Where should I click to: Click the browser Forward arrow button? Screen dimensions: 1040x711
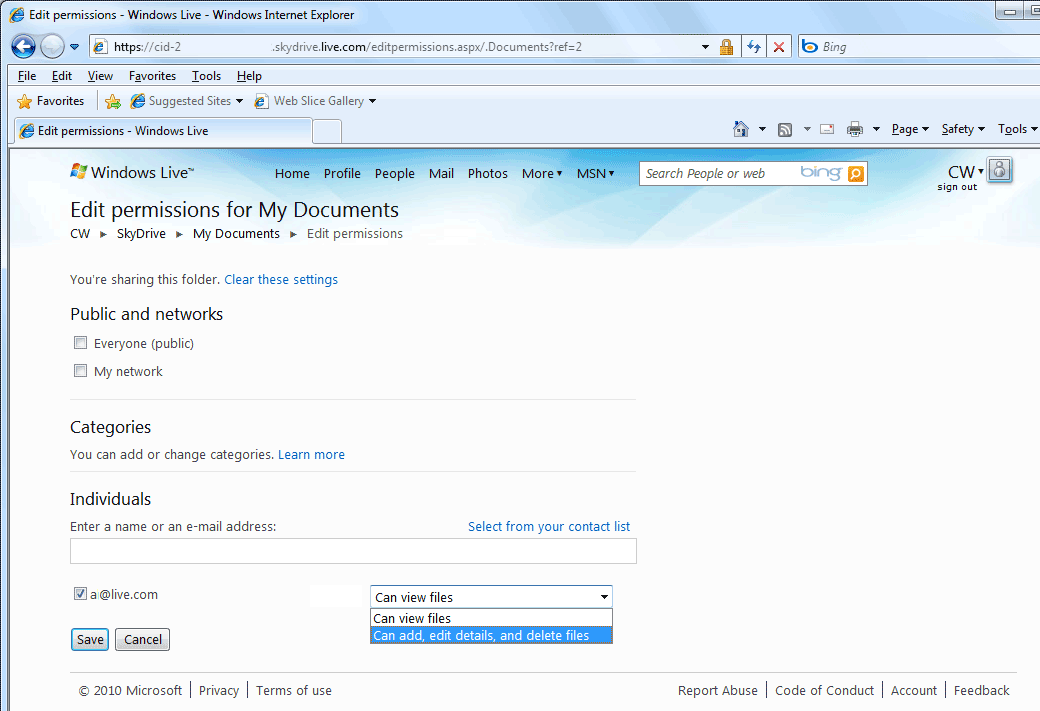pos(52,47)
